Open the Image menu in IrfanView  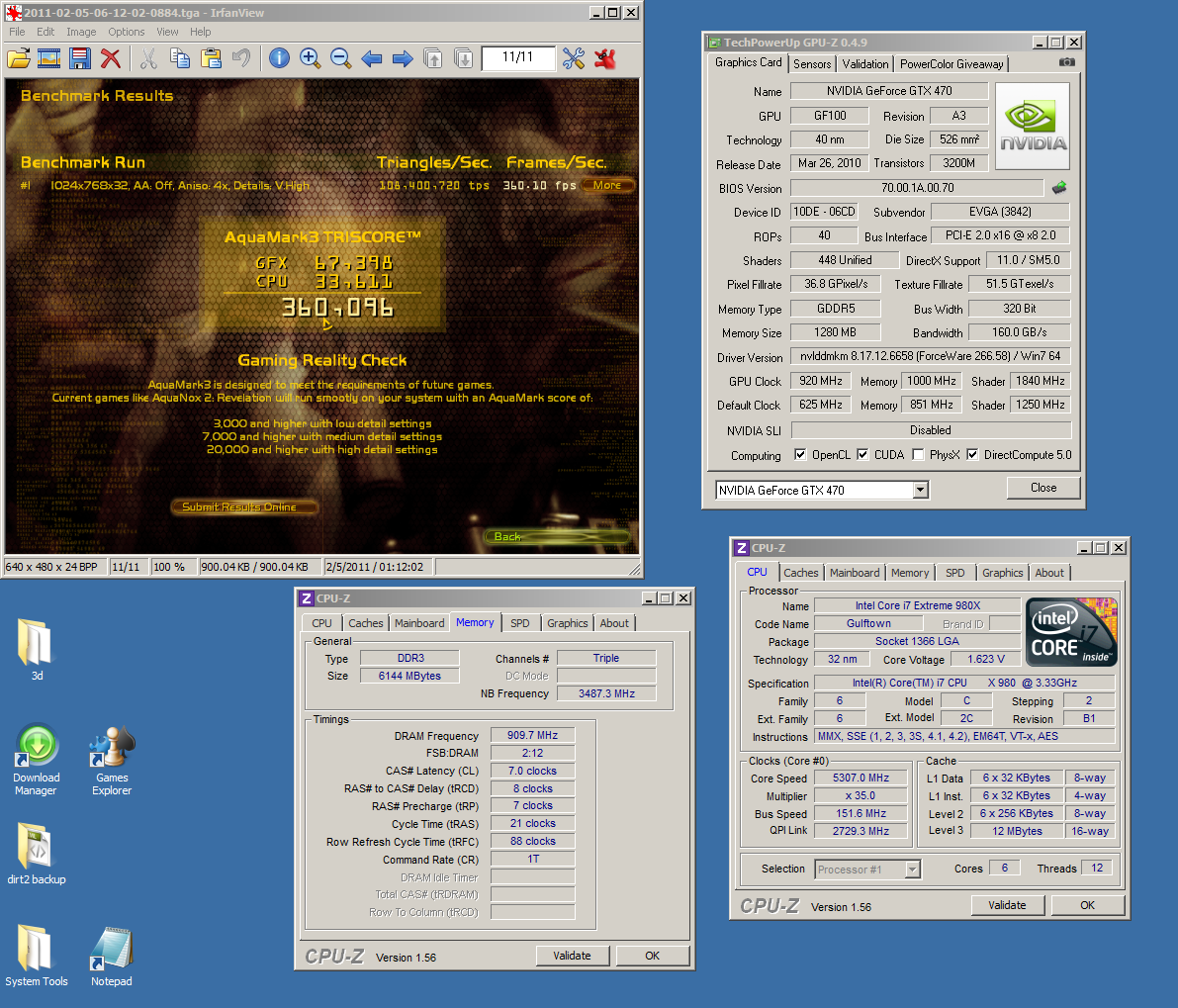81,32
